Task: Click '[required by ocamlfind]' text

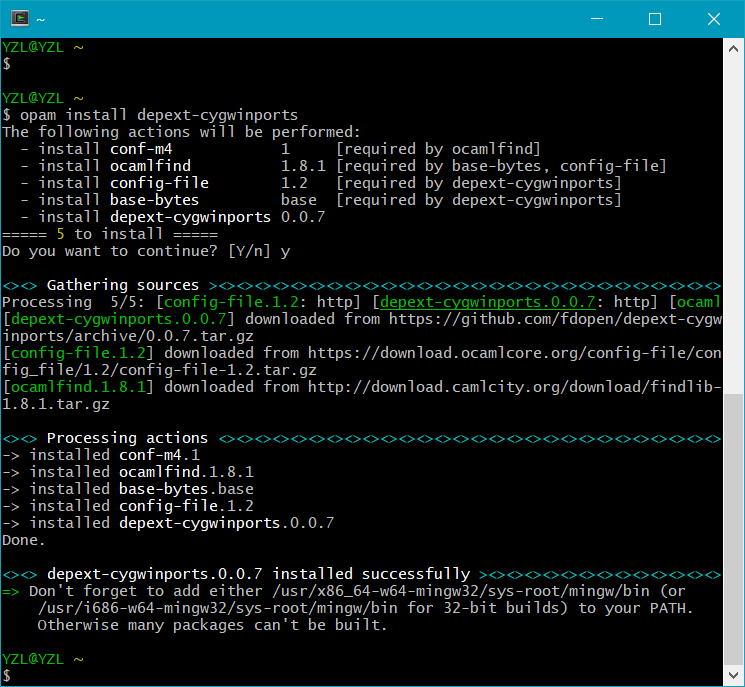Action: [439, 149]
